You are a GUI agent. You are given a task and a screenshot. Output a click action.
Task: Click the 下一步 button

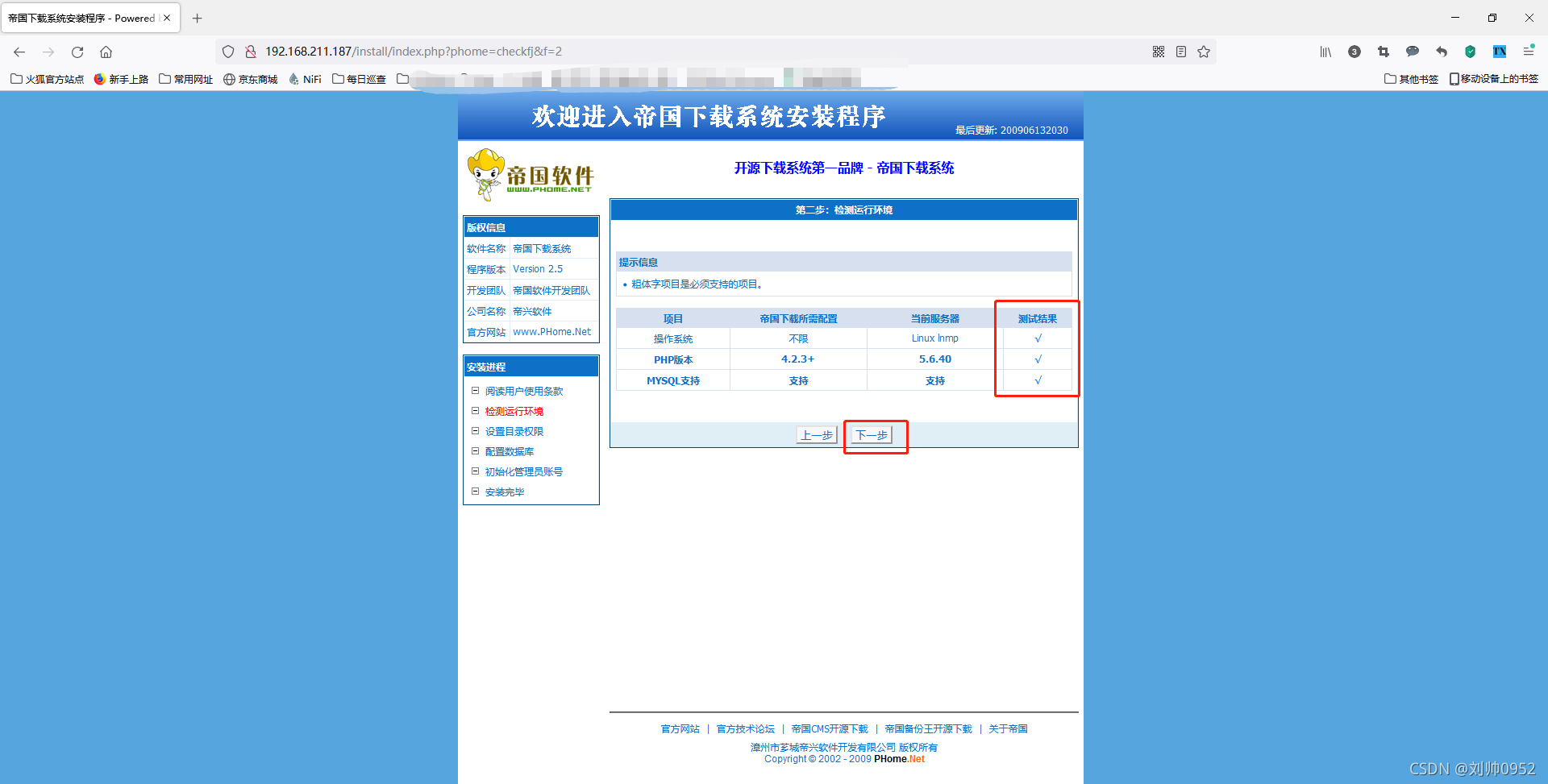[872, 435]
